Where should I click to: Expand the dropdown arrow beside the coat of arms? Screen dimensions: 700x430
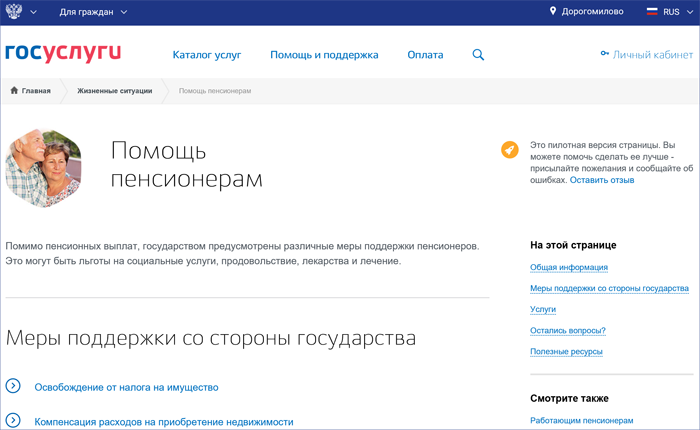33,12
